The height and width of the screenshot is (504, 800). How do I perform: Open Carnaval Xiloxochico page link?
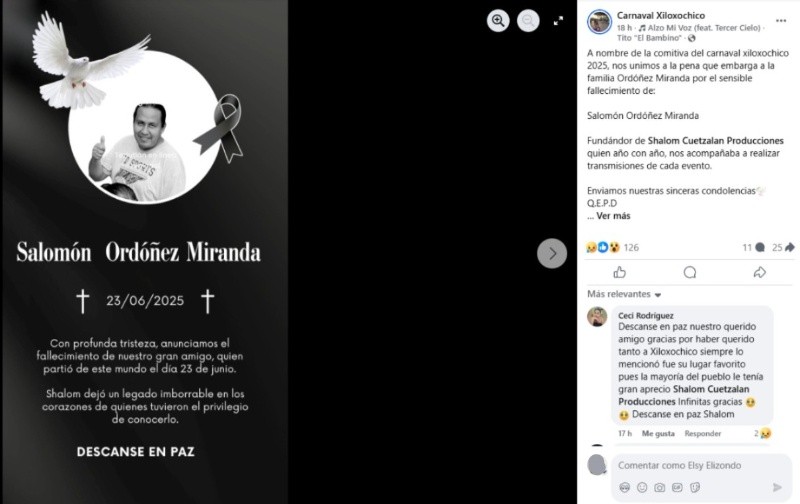[x=661, y=15]
